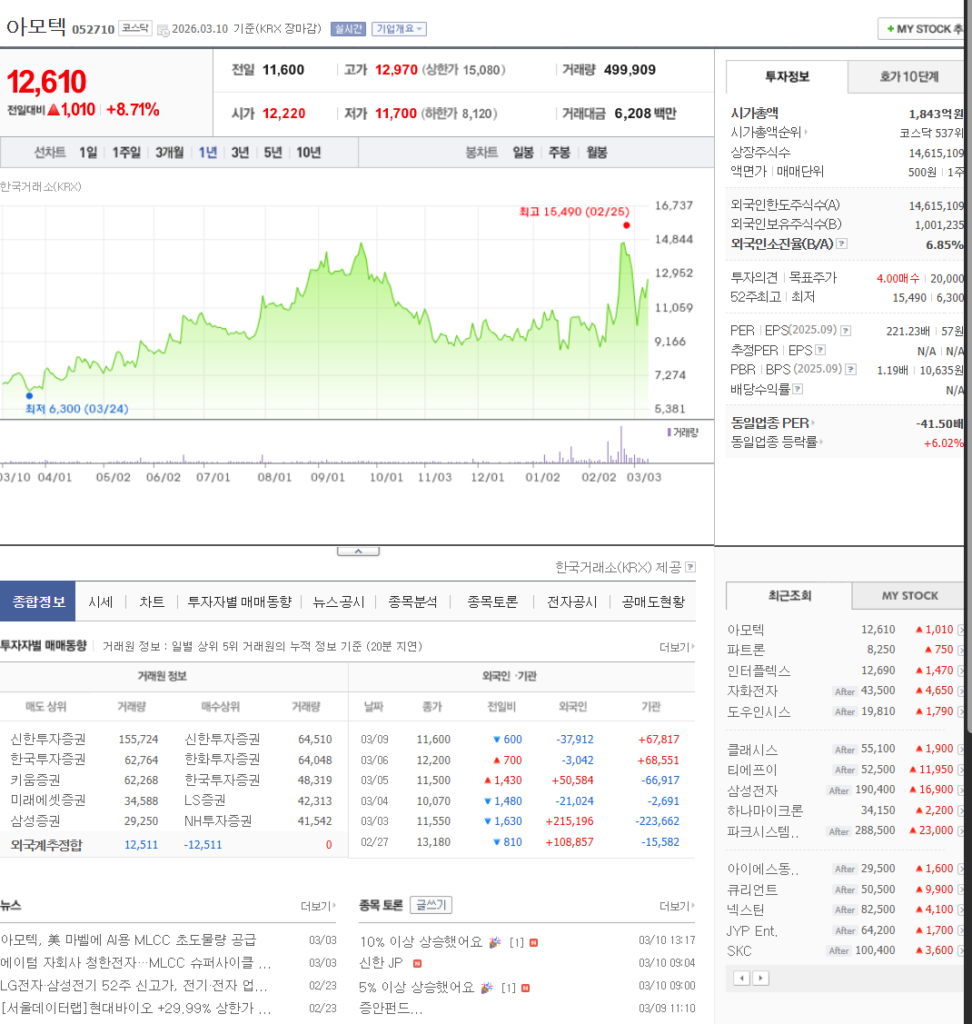This screenshot has height=1024, width=972.
Task: Switch to the 종목토론 tab
Action: (492, 602)
